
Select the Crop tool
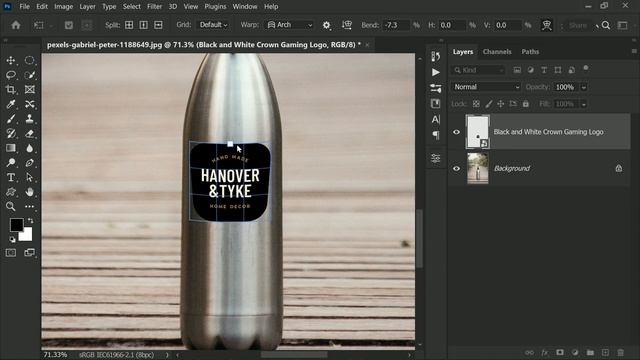11,89
